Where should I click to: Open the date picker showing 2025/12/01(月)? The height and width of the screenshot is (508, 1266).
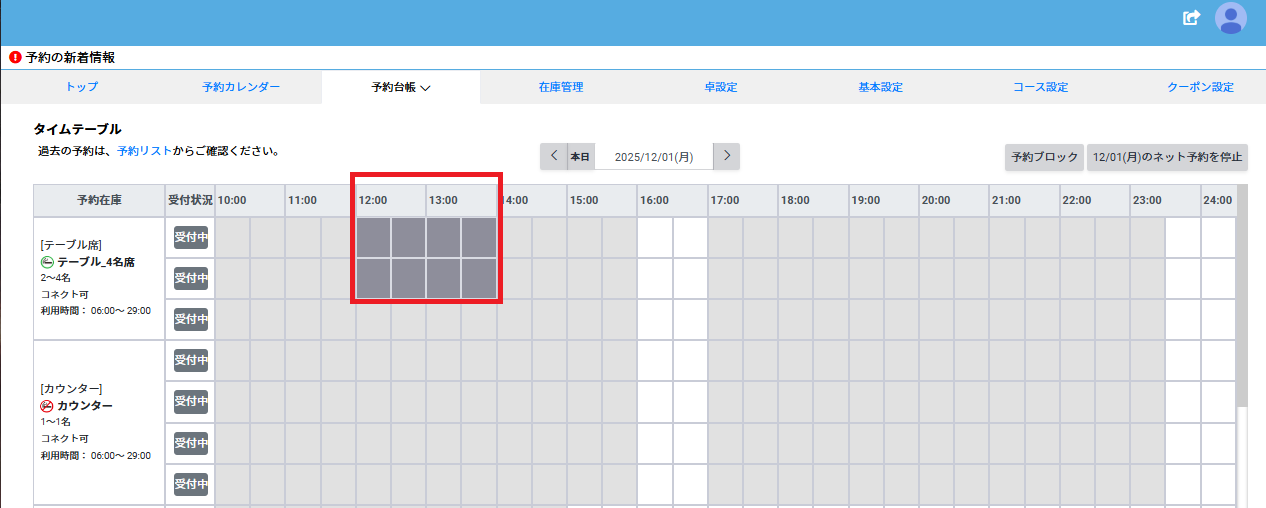point(653,157)
